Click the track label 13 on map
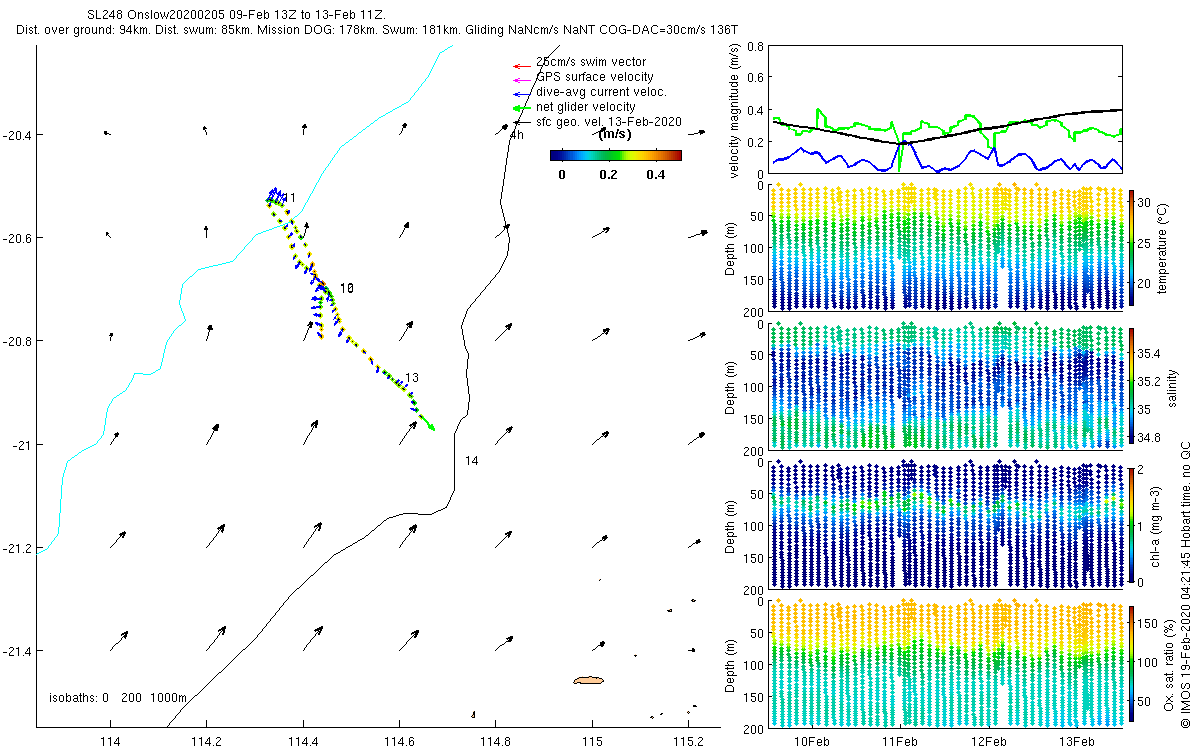The width and height of the screenshot is (1200, 750). [x=411, y=377]
